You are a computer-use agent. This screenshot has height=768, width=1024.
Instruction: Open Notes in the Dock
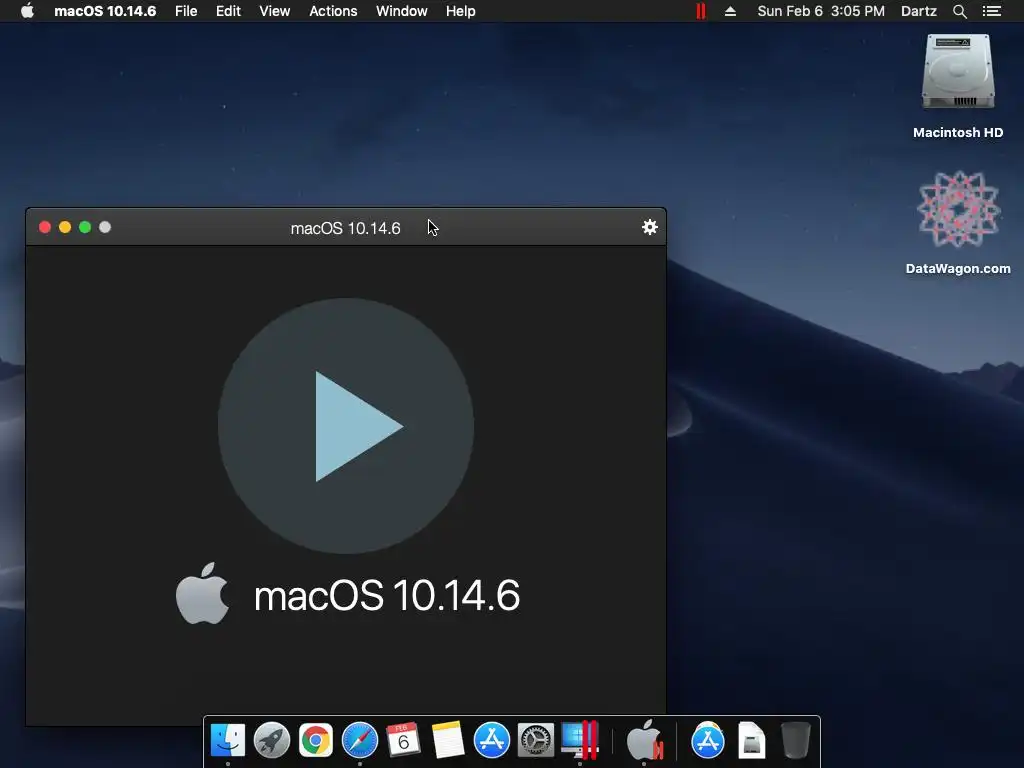(447, 740)
